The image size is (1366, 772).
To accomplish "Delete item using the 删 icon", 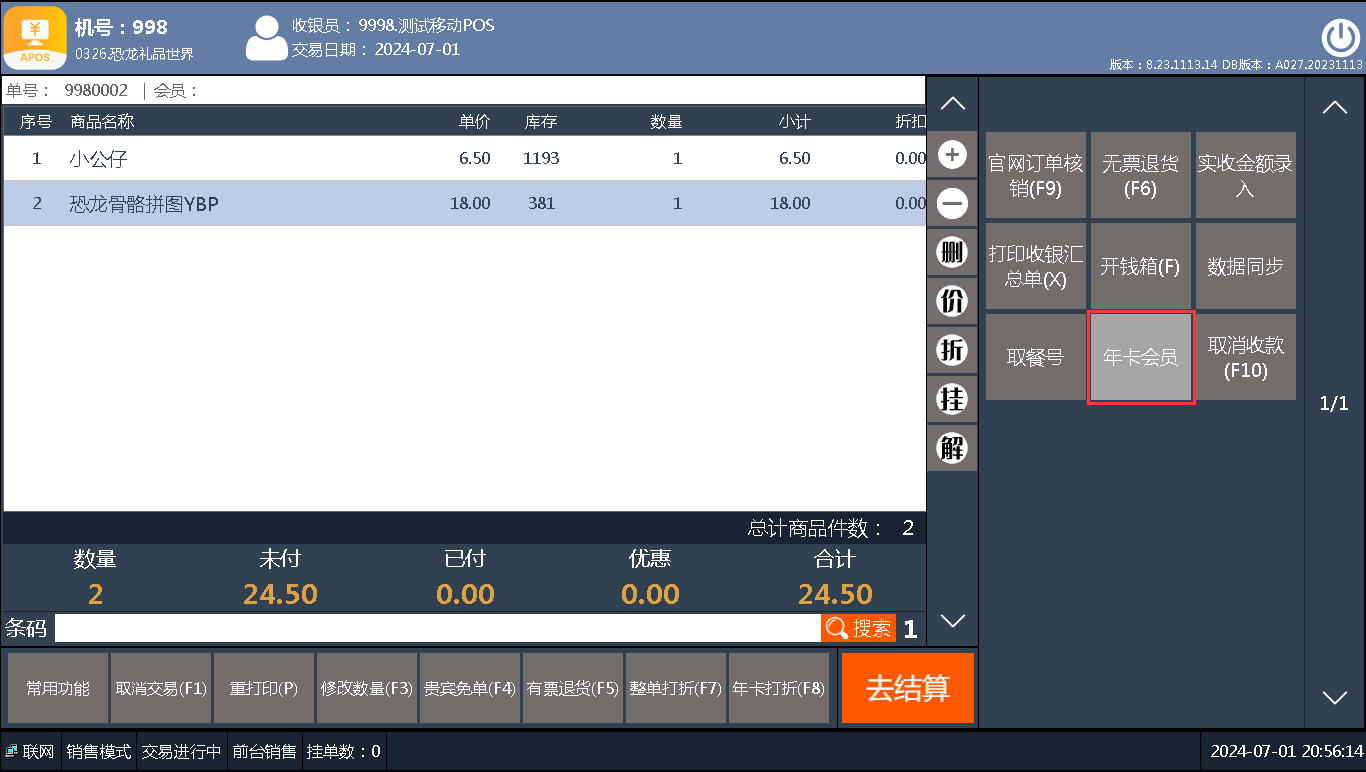I will coord(953,252).
